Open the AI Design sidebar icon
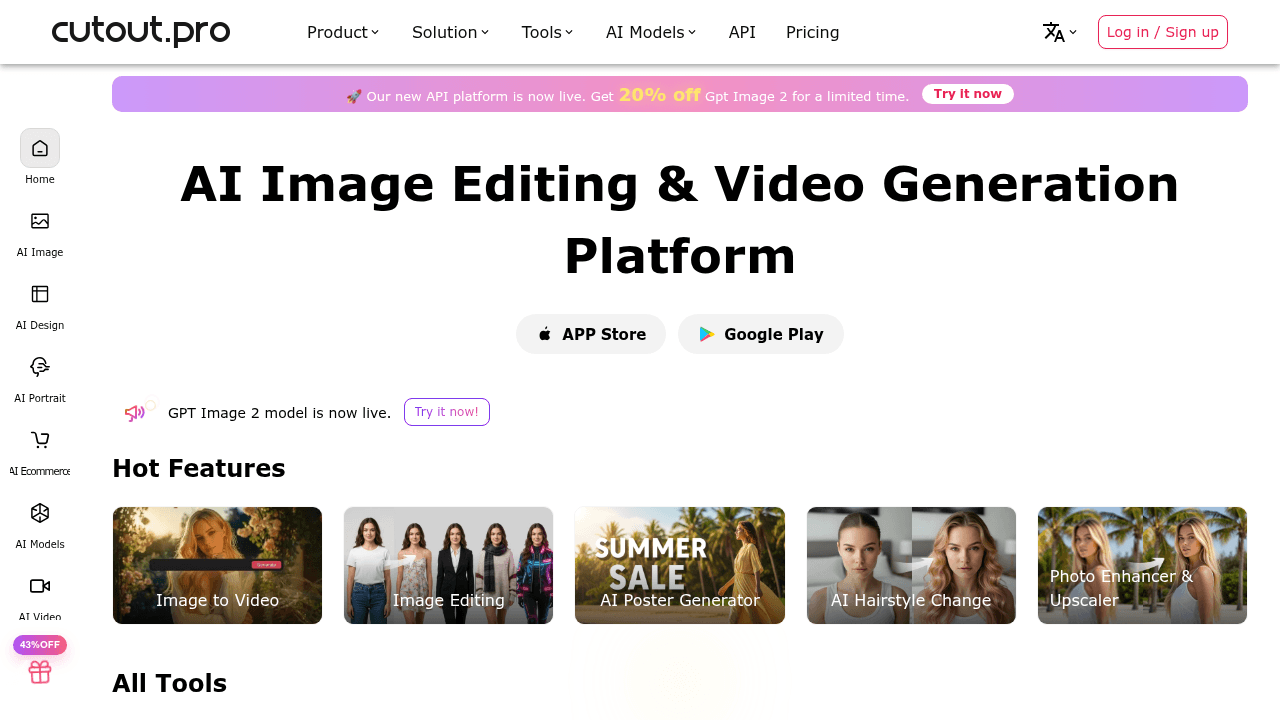The height and width of the screenshot is (720, 1280). coord(40,294)
